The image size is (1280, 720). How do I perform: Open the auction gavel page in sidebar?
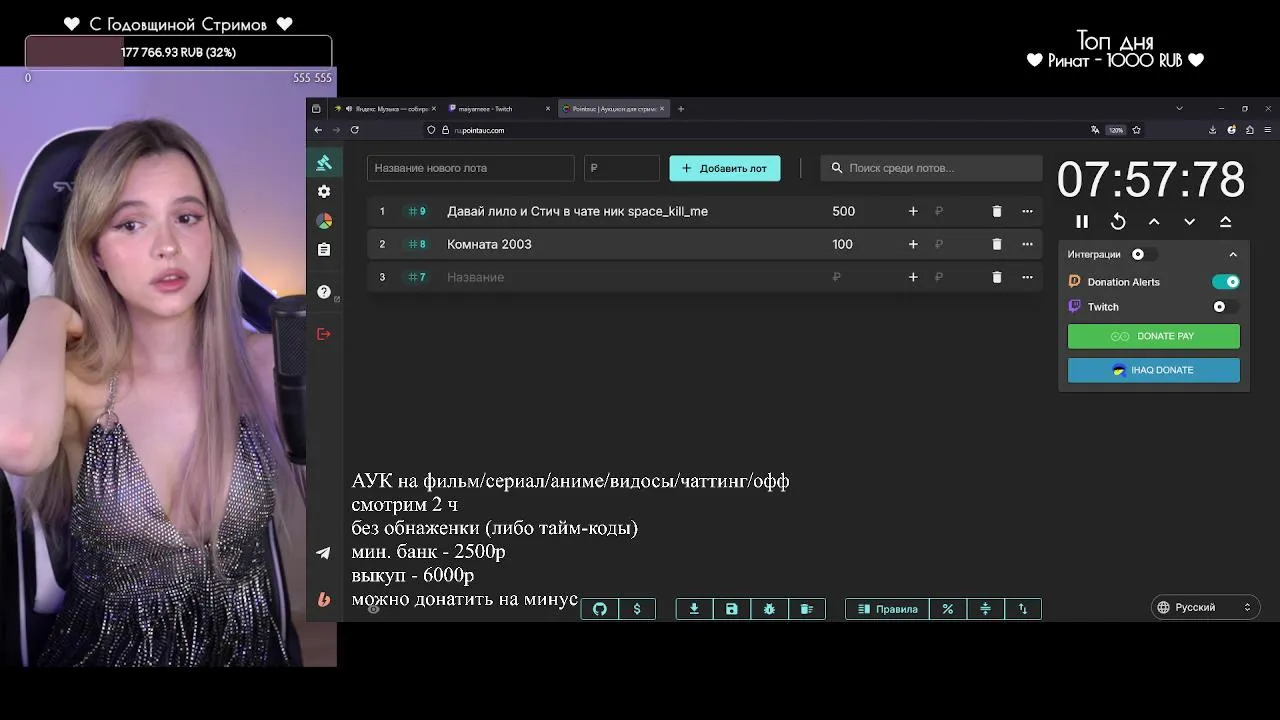click(324, 163)
